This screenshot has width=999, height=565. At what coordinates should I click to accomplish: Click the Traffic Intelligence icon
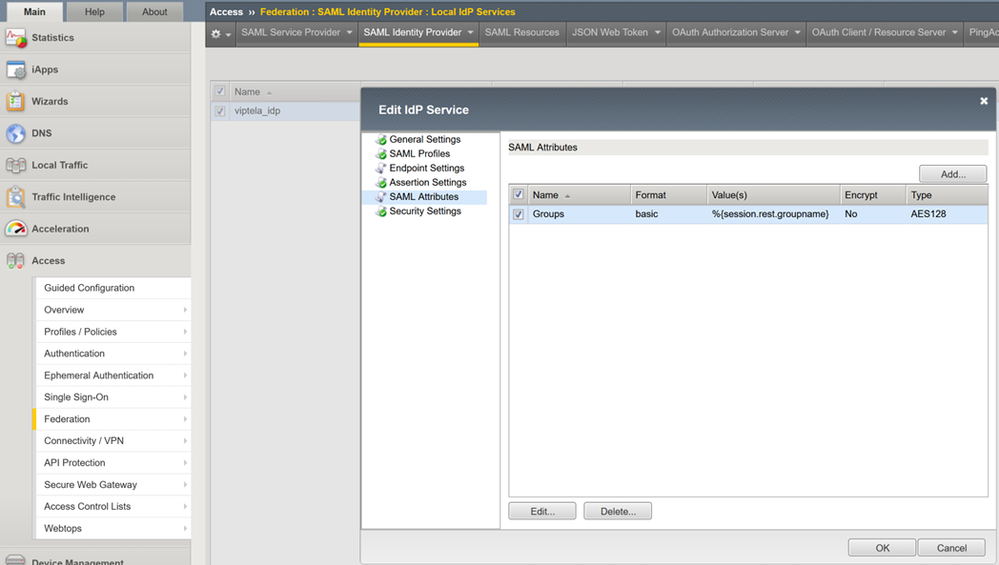pos(16,197)
